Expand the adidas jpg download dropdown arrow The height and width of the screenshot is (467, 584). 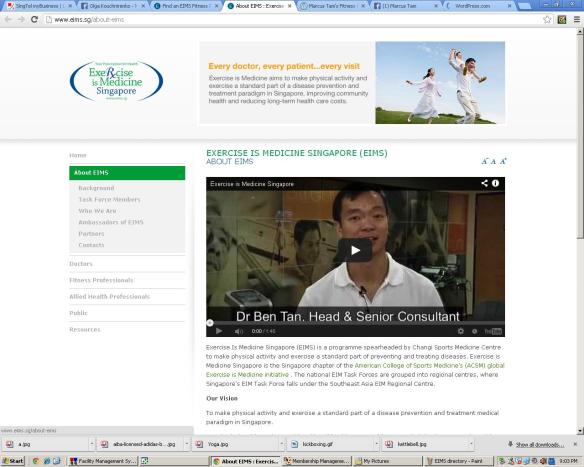(x=186, y=444)
